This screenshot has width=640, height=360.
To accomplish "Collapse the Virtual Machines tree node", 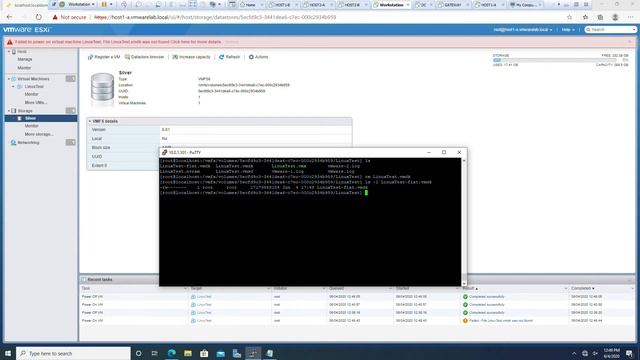I will (x=9, y=78).
